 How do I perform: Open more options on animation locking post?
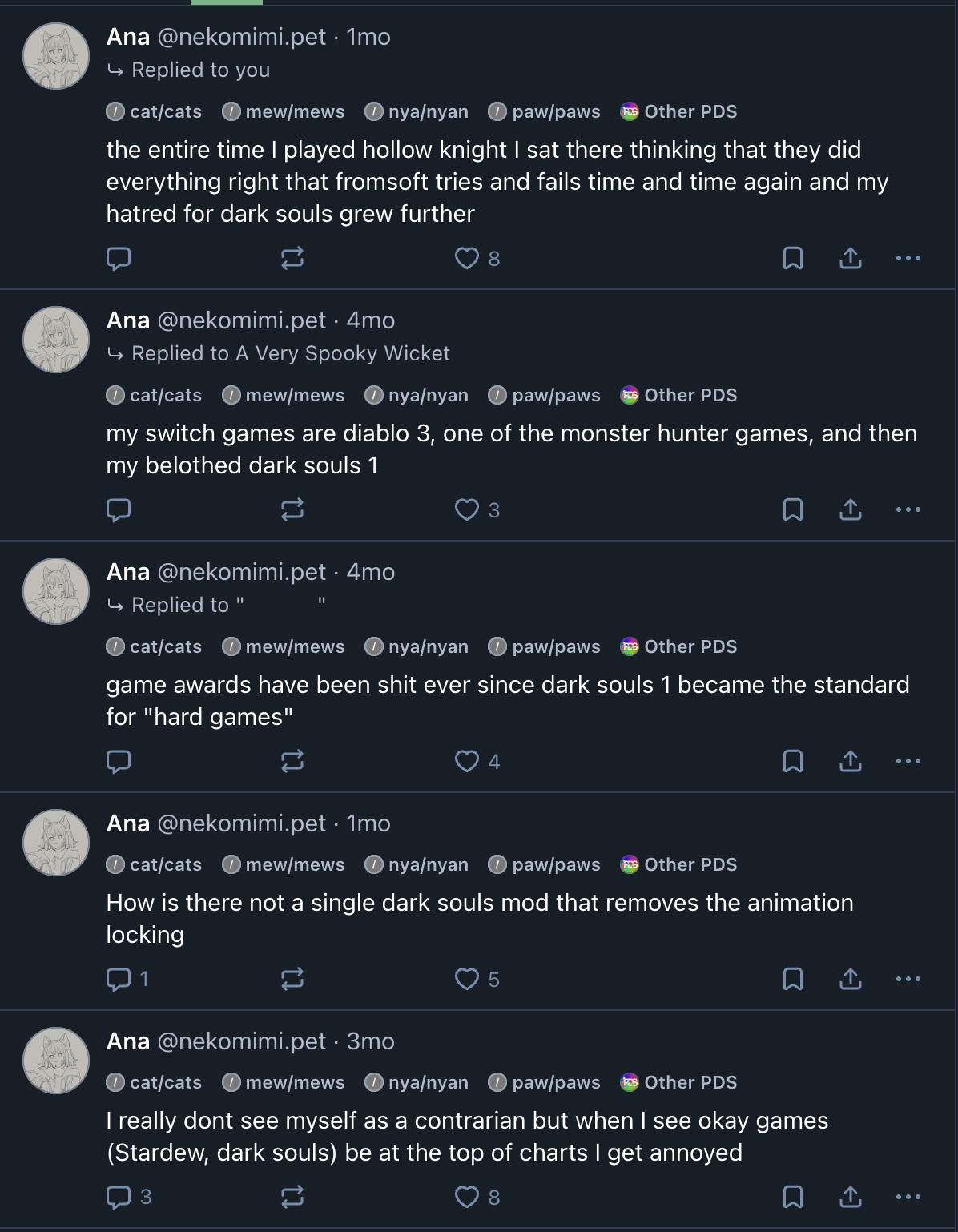click(908, 980)
